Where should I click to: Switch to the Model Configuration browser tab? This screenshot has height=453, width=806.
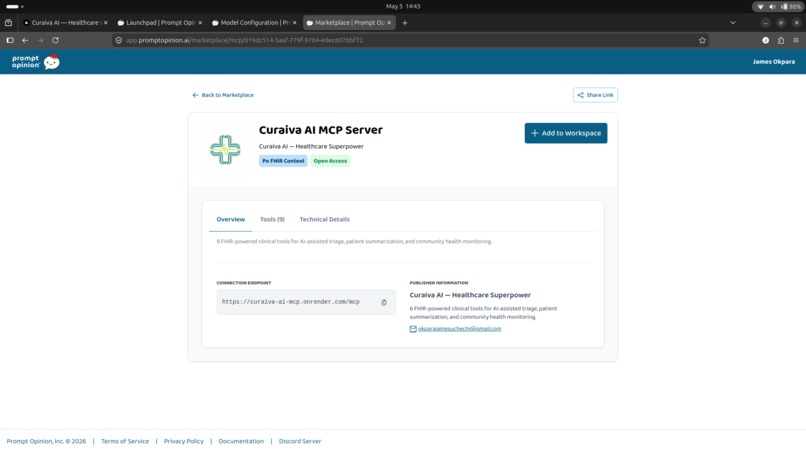coord(253,23)
